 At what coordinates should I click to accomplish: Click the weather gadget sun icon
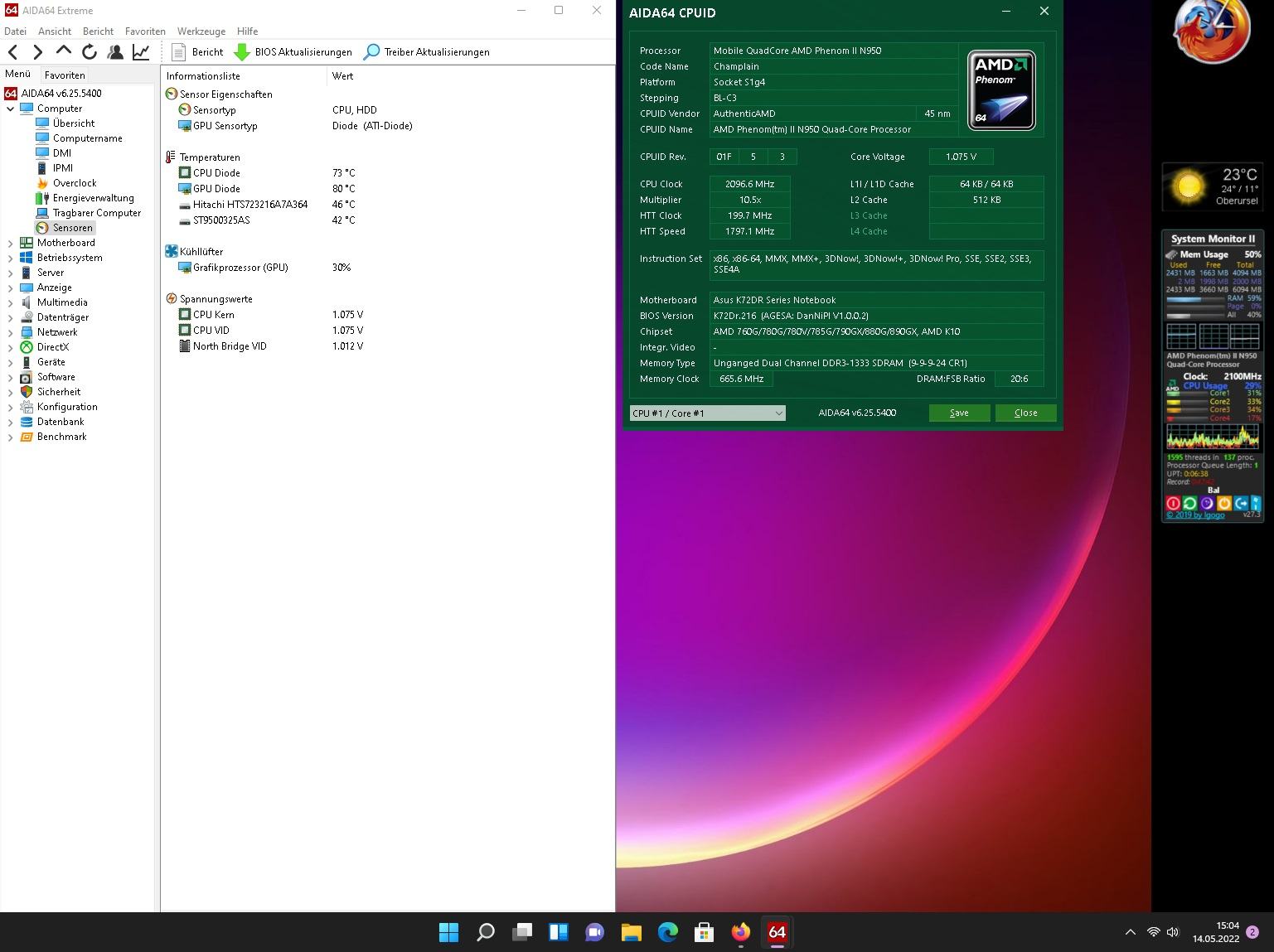tap(1188, 186)
